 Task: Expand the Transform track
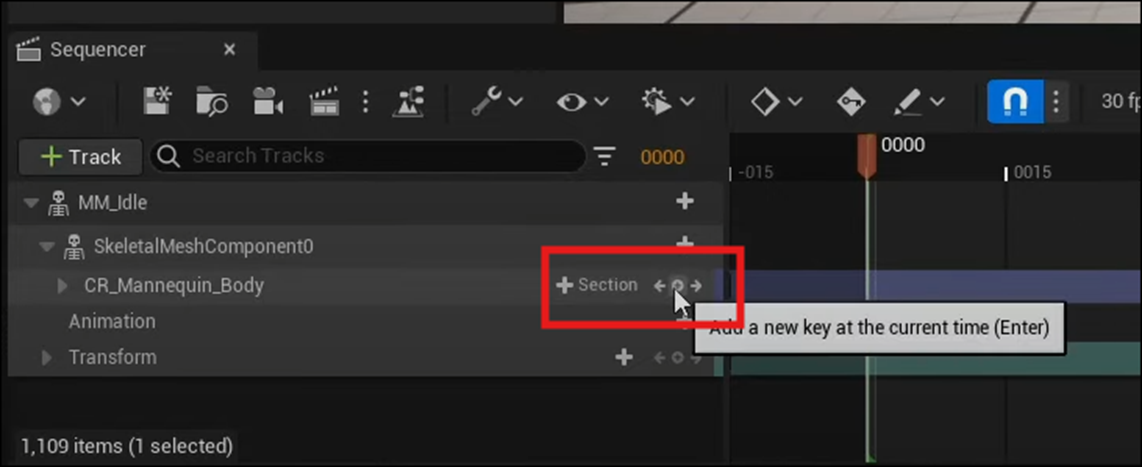click(x=47, y=358)
